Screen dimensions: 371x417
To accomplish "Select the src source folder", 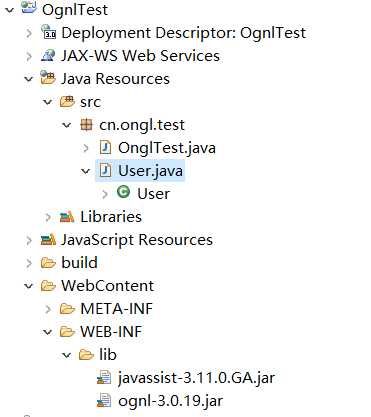I will (90, 102).
